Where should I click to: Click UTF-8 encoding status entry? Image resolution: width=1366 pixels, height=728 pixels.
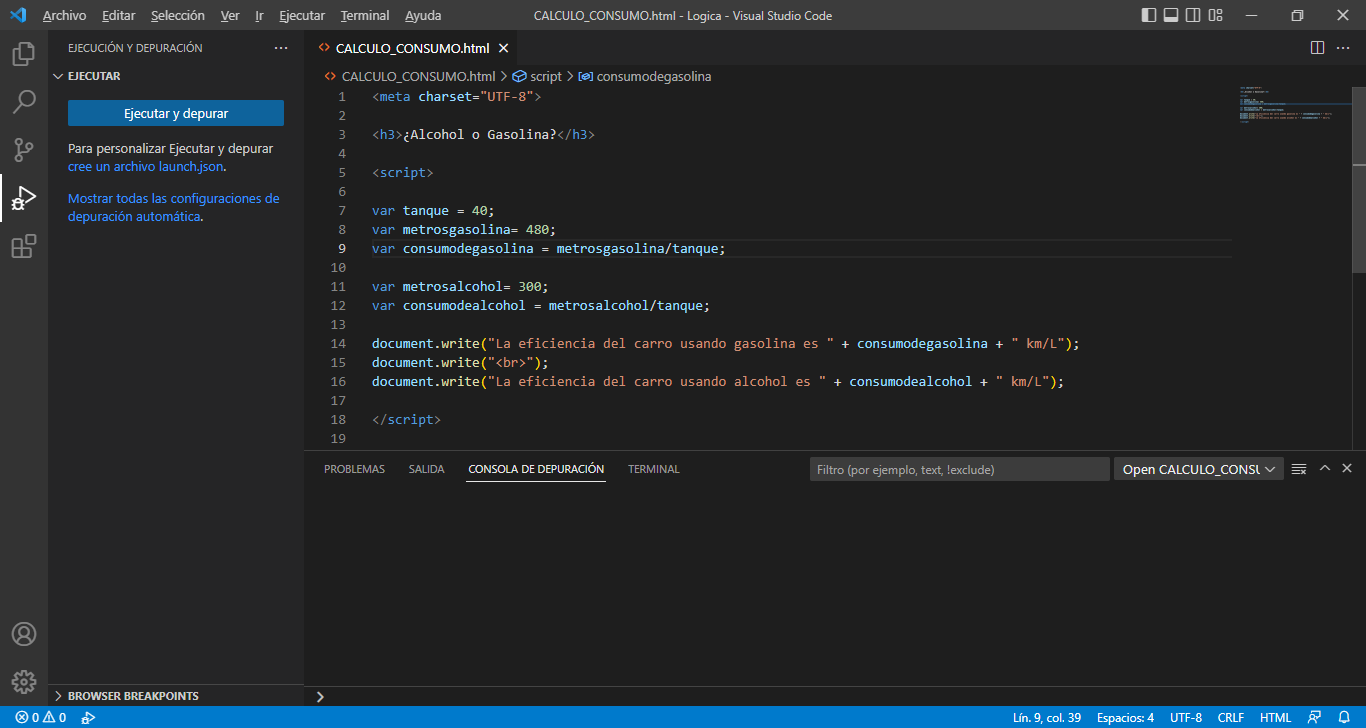coord(1186,718)
